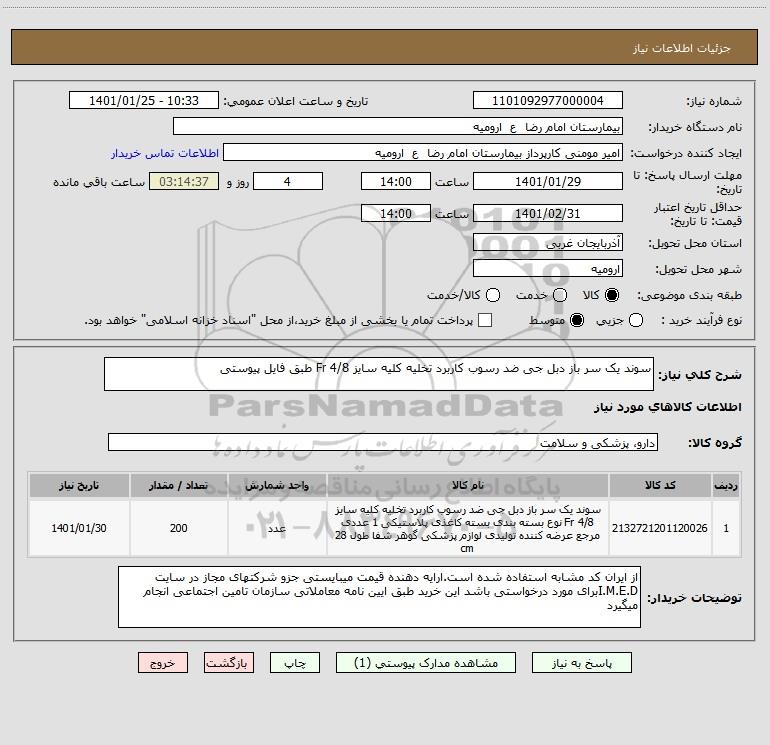Image resolution: width=770 pixels, height=745 pixels.
Task: Choose the متوسط purchase type radio
Action: [x=577, y=320]
